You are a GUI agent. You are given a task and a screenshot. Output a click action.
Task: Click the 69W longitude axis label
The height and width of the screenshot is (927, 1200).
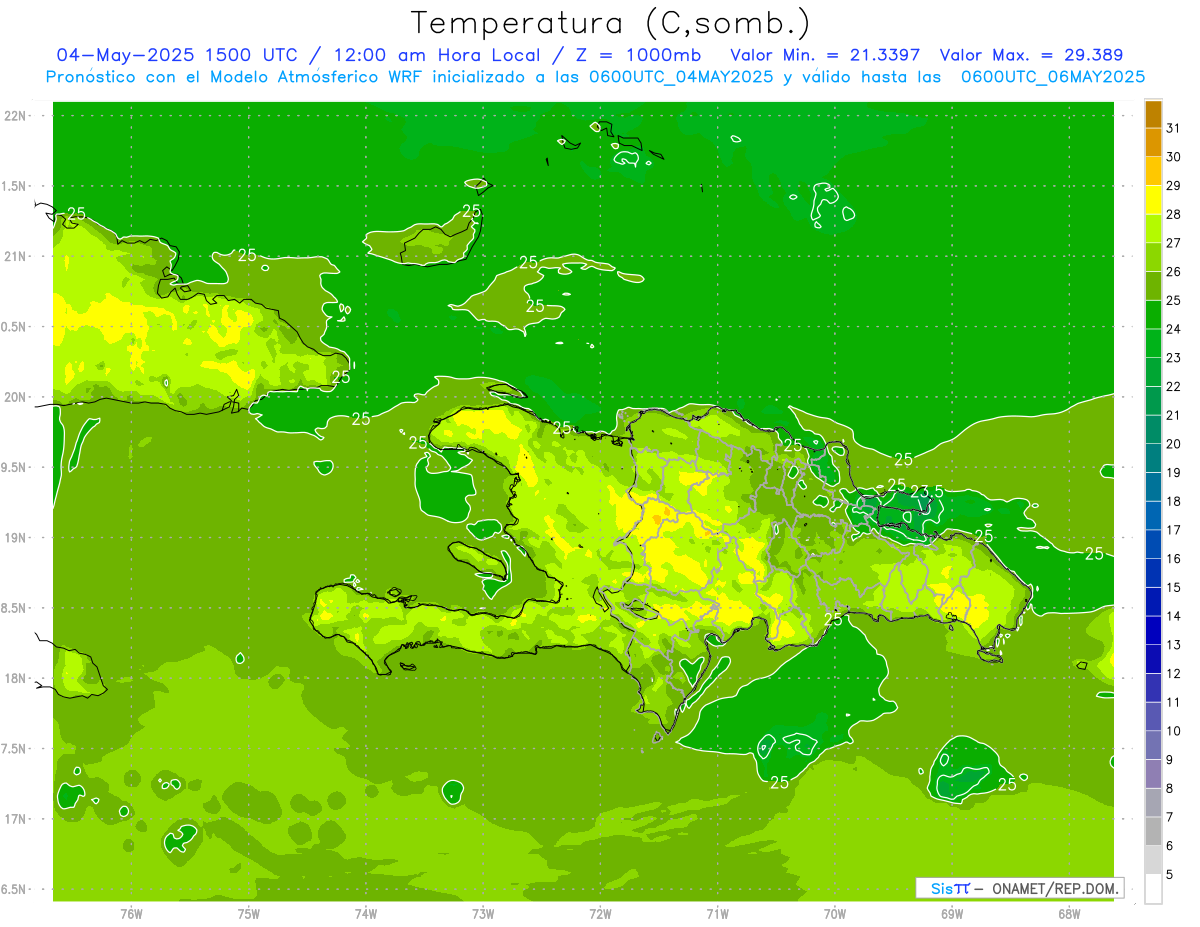pos(952,914)
